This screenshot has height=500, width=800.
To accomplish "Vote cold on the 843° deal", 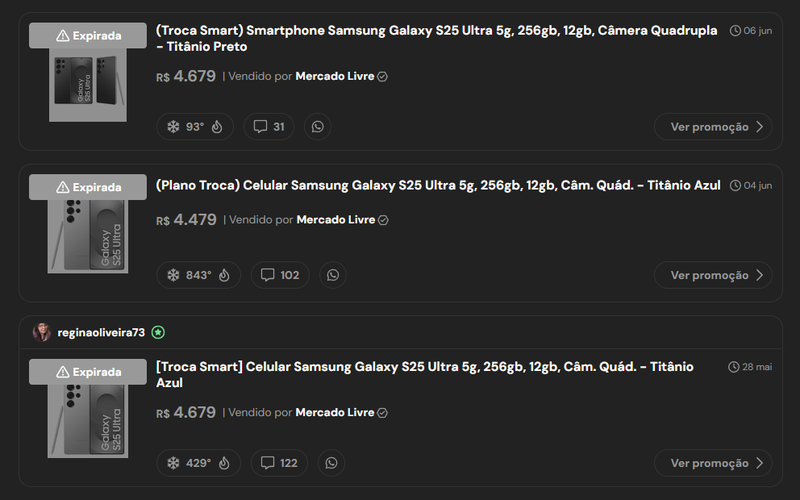I will coord(173,275).
